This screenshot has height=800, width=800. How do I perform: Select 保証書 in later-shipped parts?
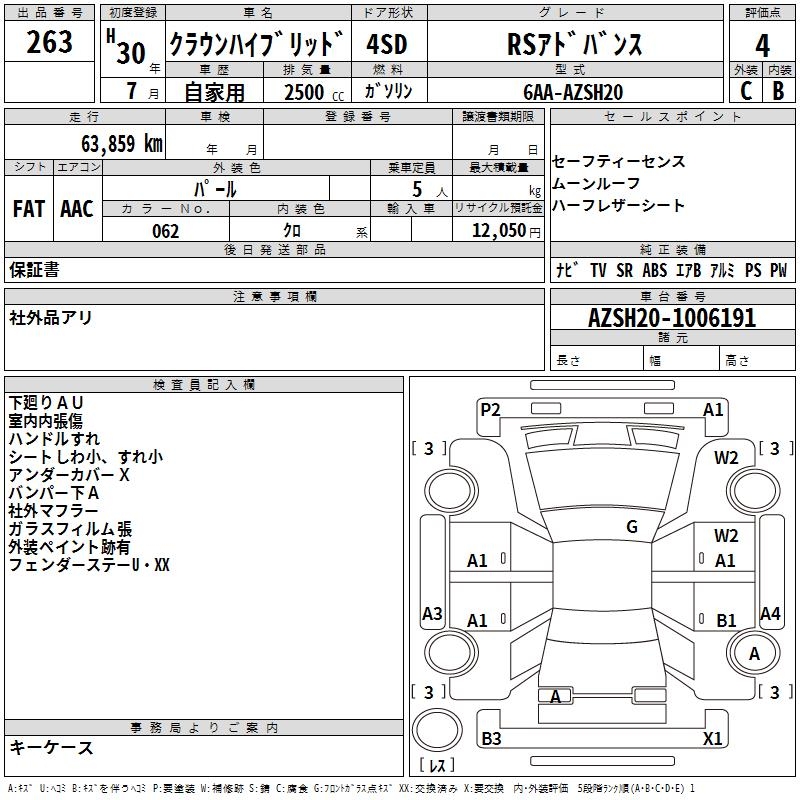coord(34,269)
